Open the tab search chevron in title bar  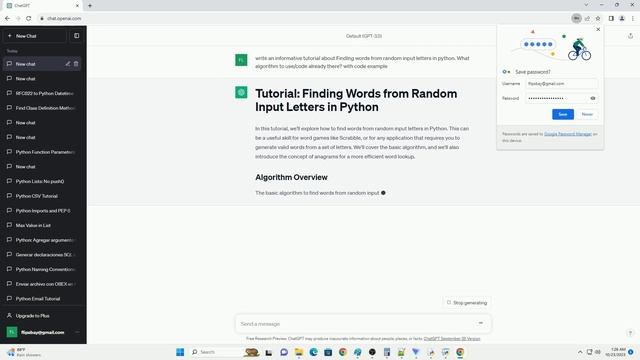click(586, 5)
